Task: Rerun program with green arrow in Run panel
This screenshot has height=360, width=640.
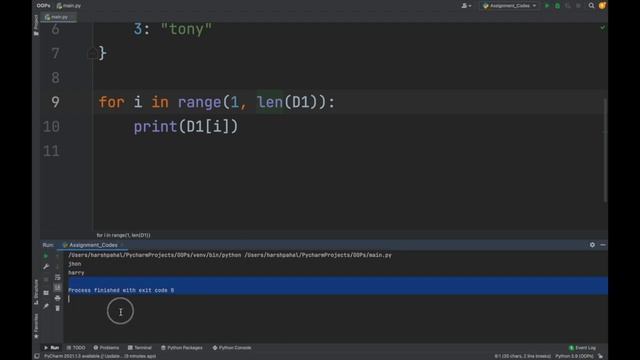Action: tap(46, 256)
